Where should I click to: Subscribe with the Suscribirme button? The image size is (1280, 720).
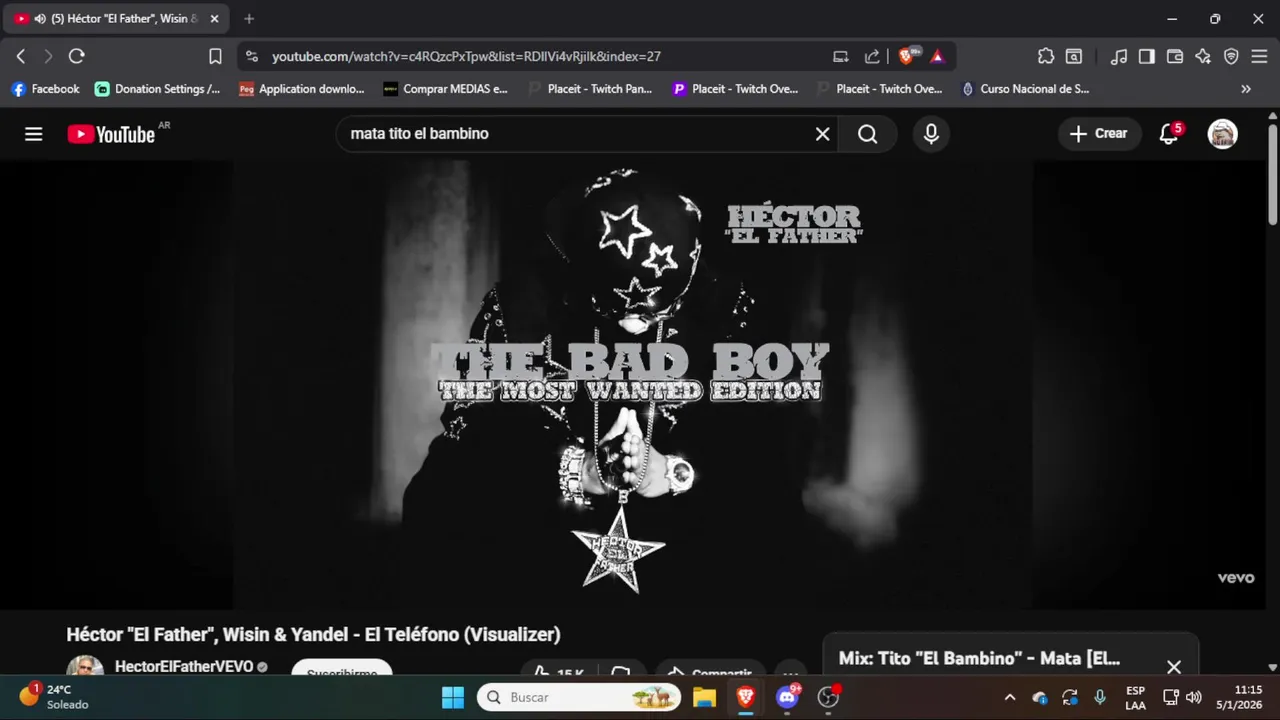point(342,669)
